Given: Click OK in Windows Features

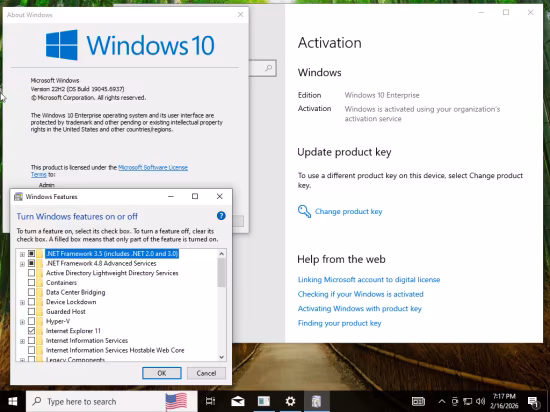Looking at the screenshot, I should click(x=162, y=373).
